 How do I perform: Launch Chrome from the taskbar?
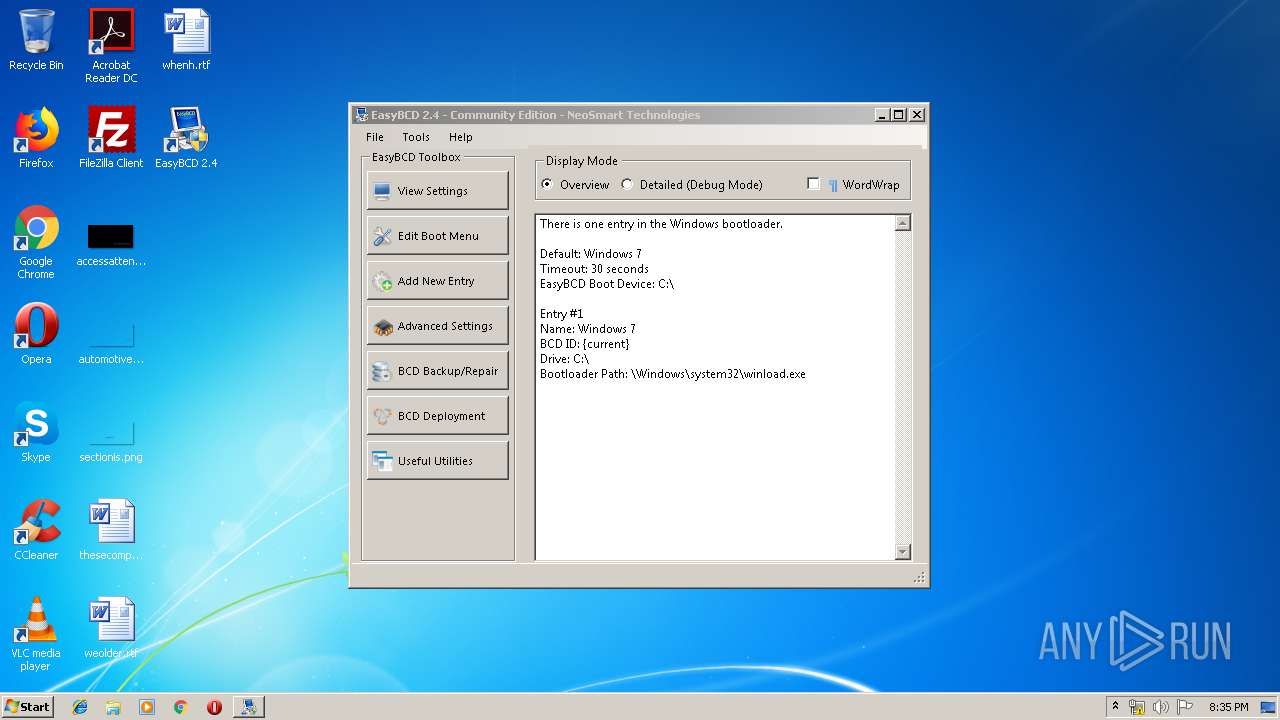[x=180, y=707]
